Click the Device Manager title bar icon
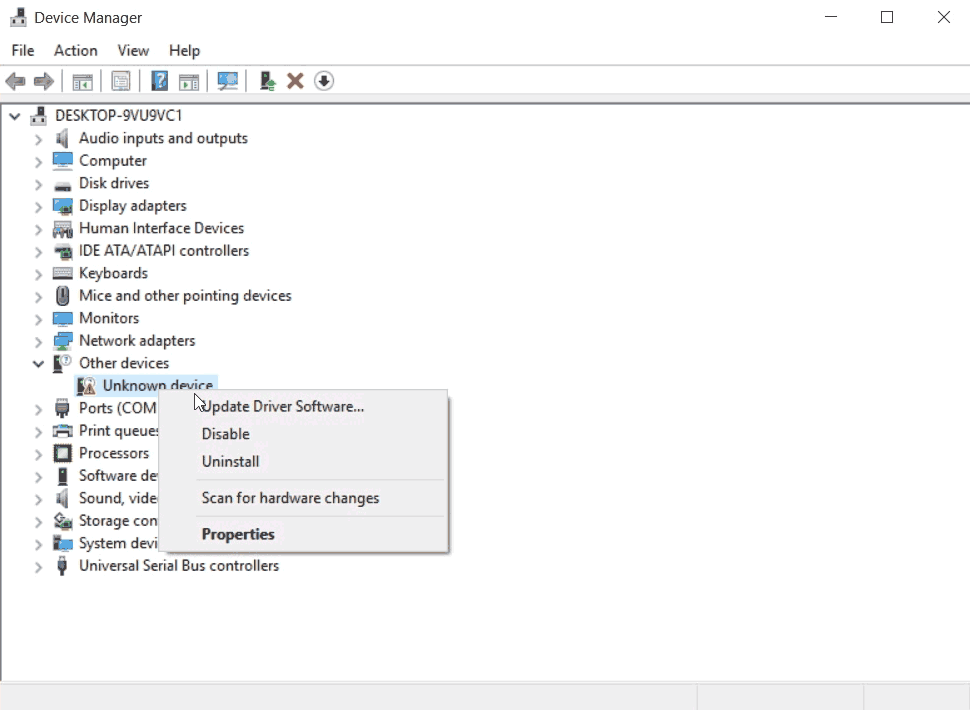Image resolution: width=970 pixels, height=710 pixels. click(19, 17)
